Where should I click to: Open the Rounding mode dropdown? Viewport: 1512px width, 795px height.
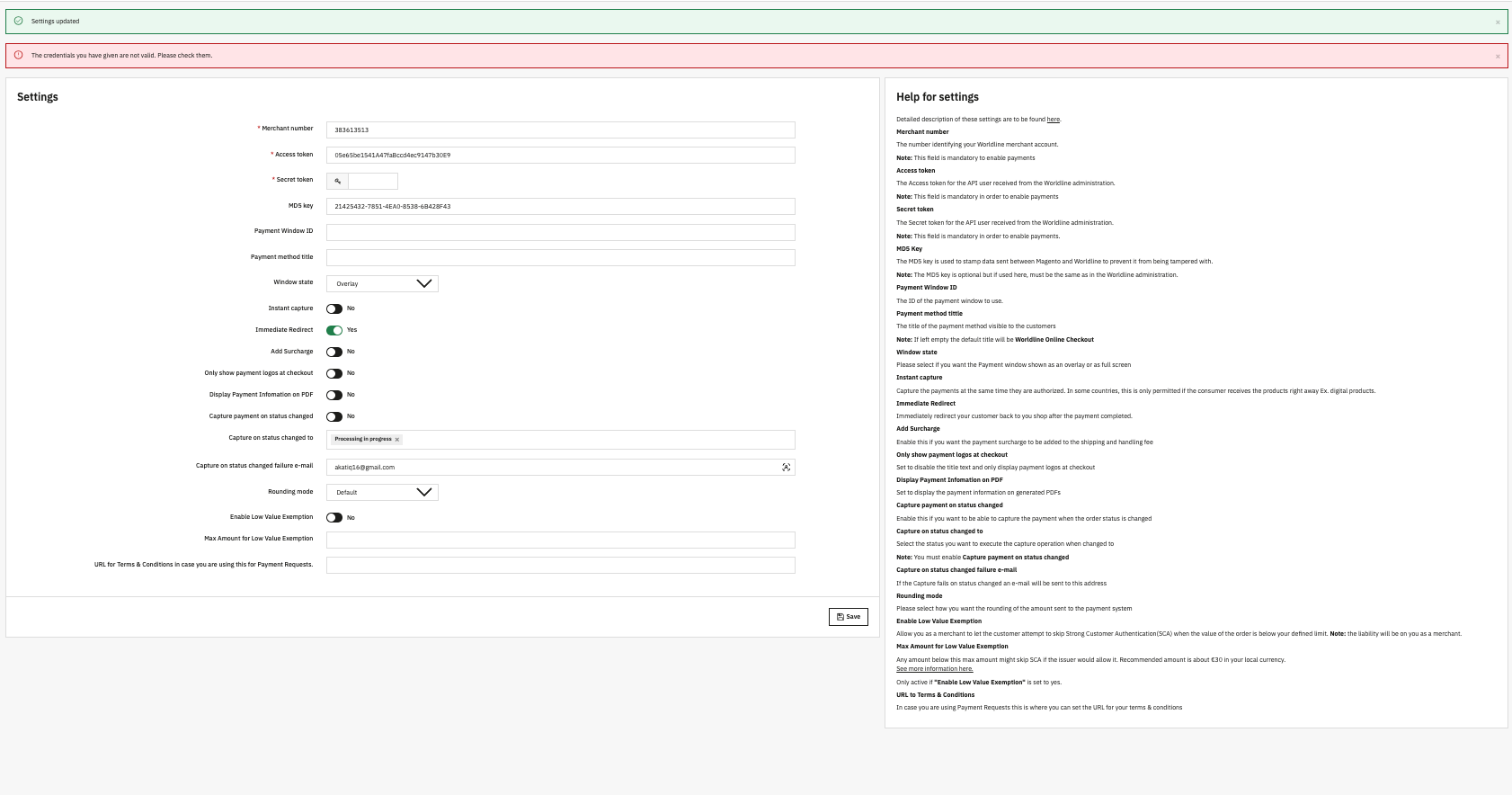(x=382, y=492)
